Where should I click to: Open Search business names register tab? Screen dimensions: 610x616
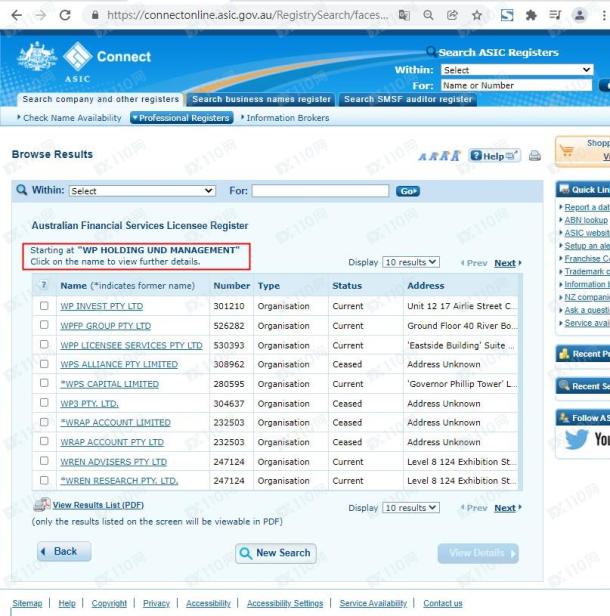tap(261, 99)
